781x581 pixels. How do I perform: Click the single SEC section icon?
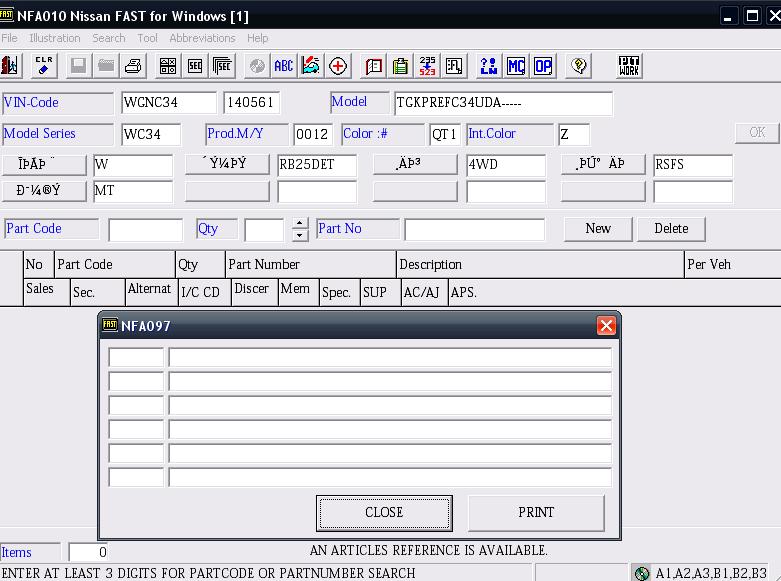[x=195, y=66]
